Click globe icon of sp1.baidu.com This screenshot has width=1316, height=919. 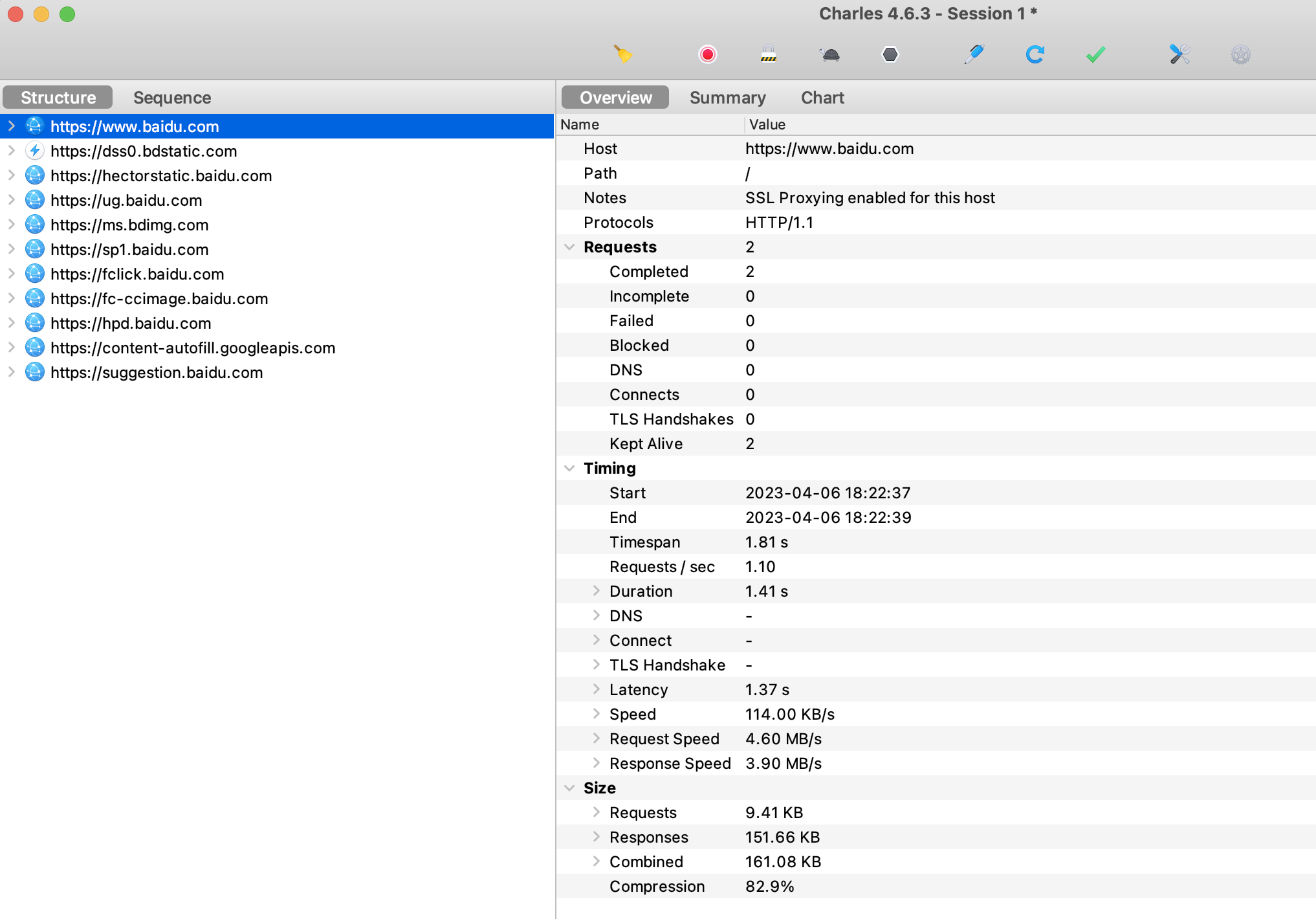pyautogui.click(x=35, y=249)
